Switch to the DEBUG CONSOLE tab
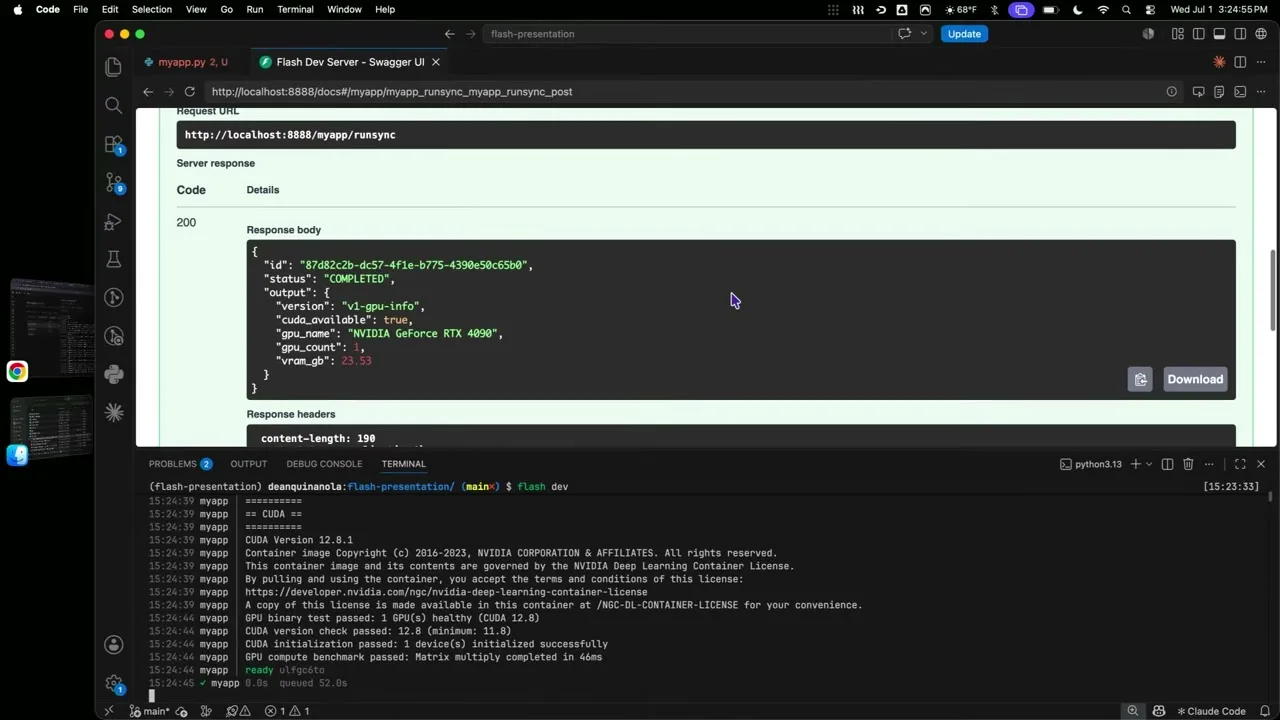 click(x=324, y=464)
